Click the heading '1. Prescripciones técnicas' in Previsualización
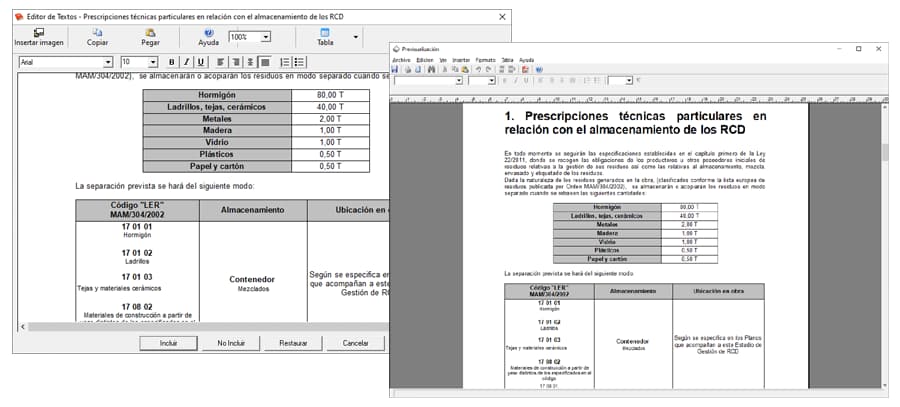900x407 pixels. pyautogui.click(x=635, y=123)
